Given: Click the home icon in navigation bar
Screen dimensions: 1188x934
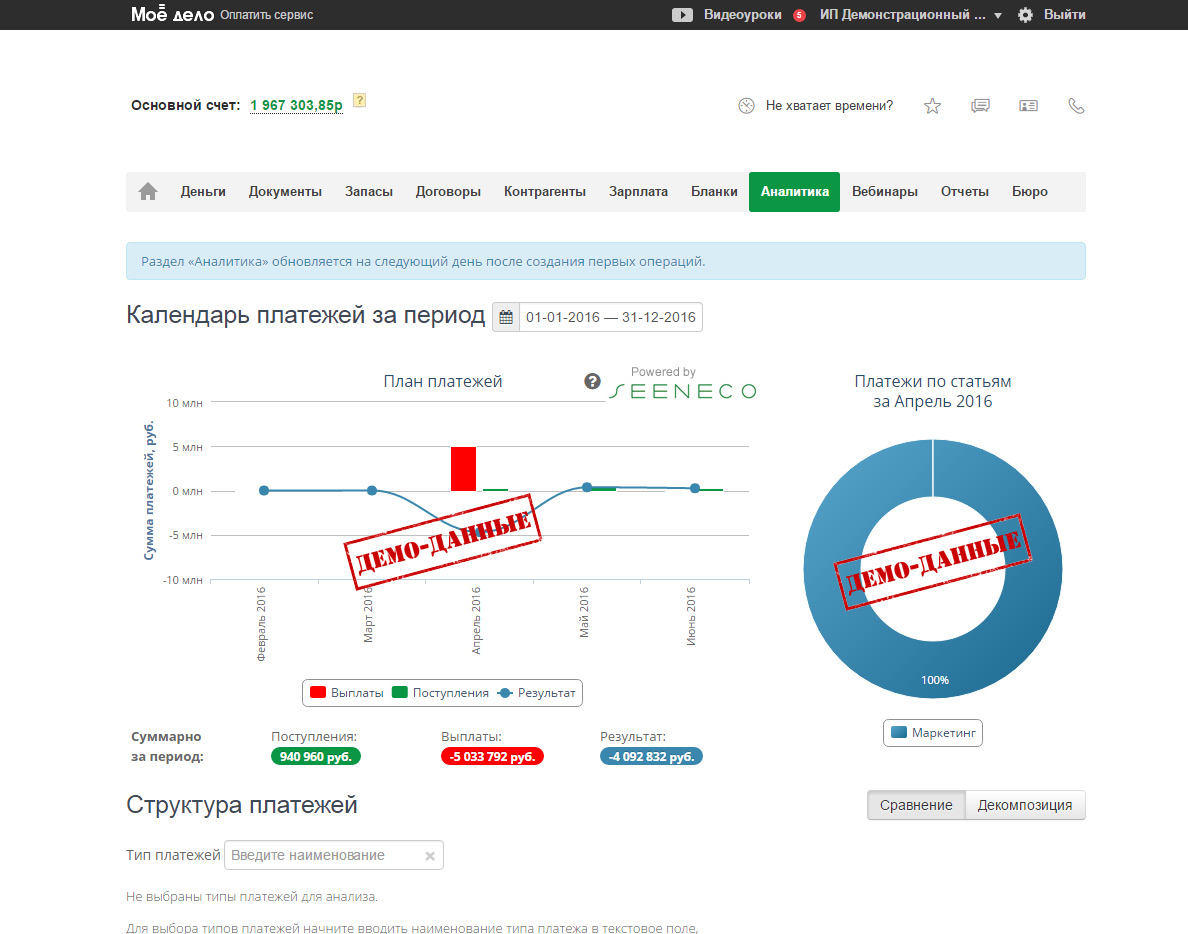Looking at the screenshot, I should (148, 192).
